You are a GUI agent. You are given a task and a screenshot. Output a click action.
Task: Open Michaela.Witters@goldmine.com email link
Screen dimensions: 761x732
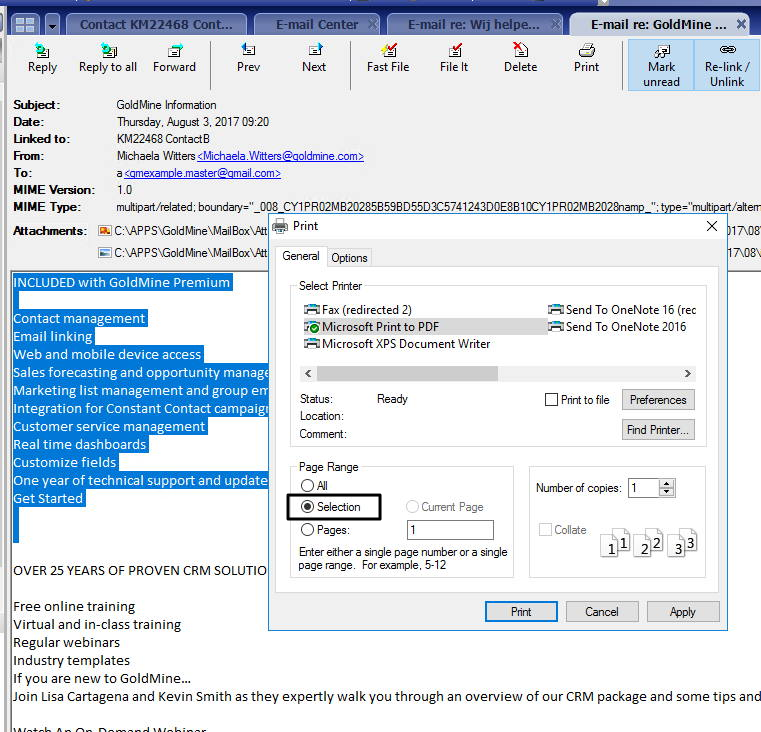pos(281,156)
